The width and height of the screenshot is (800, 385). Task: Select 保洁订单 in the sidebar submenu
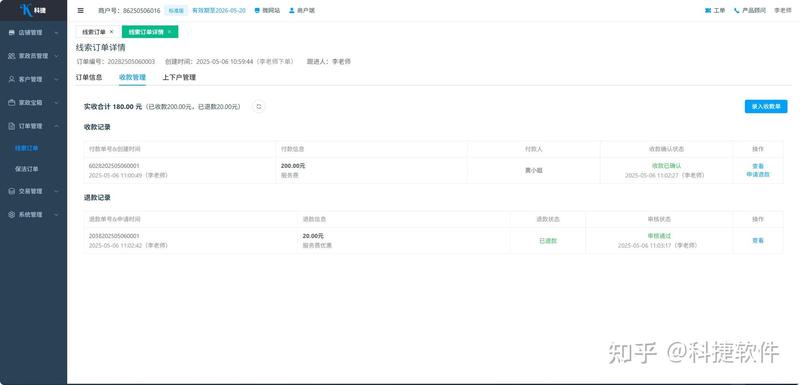(27, 169)
